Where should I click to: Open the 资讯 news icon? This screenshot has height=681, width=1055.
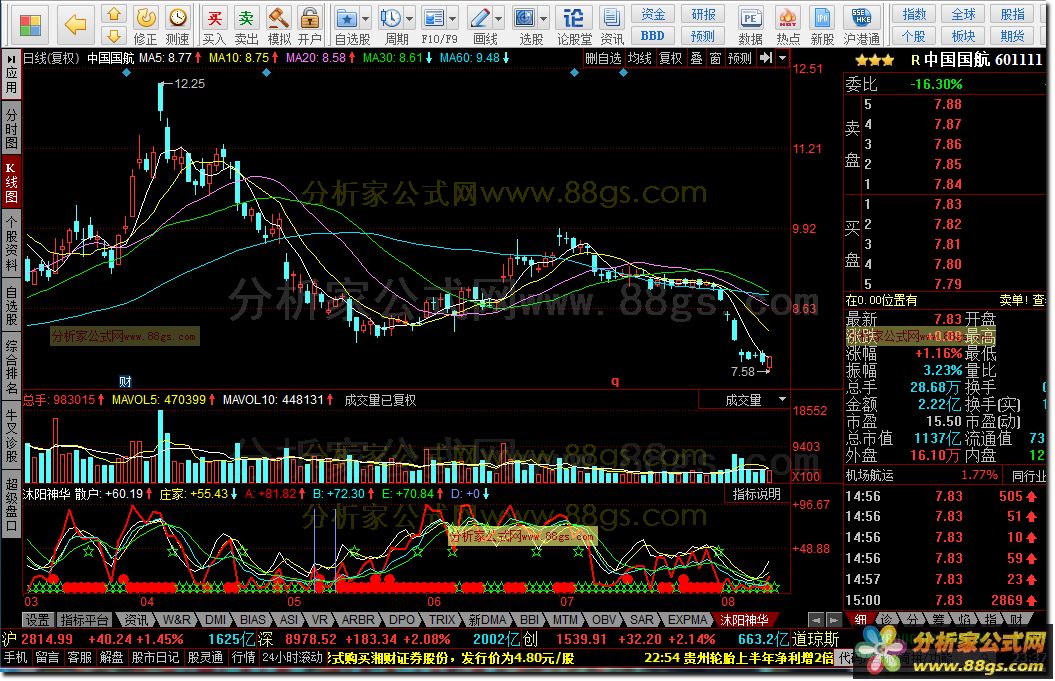[x=612, y=26]
